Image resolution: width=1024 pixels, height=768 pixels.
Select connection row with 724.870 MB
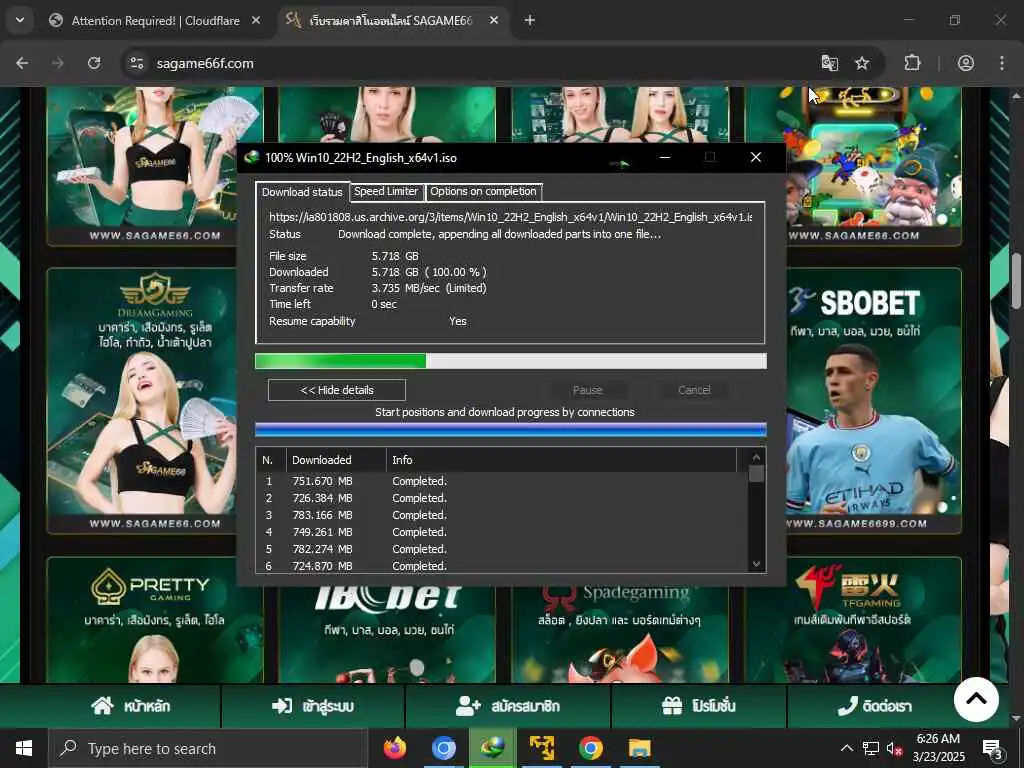coord(502,566)
